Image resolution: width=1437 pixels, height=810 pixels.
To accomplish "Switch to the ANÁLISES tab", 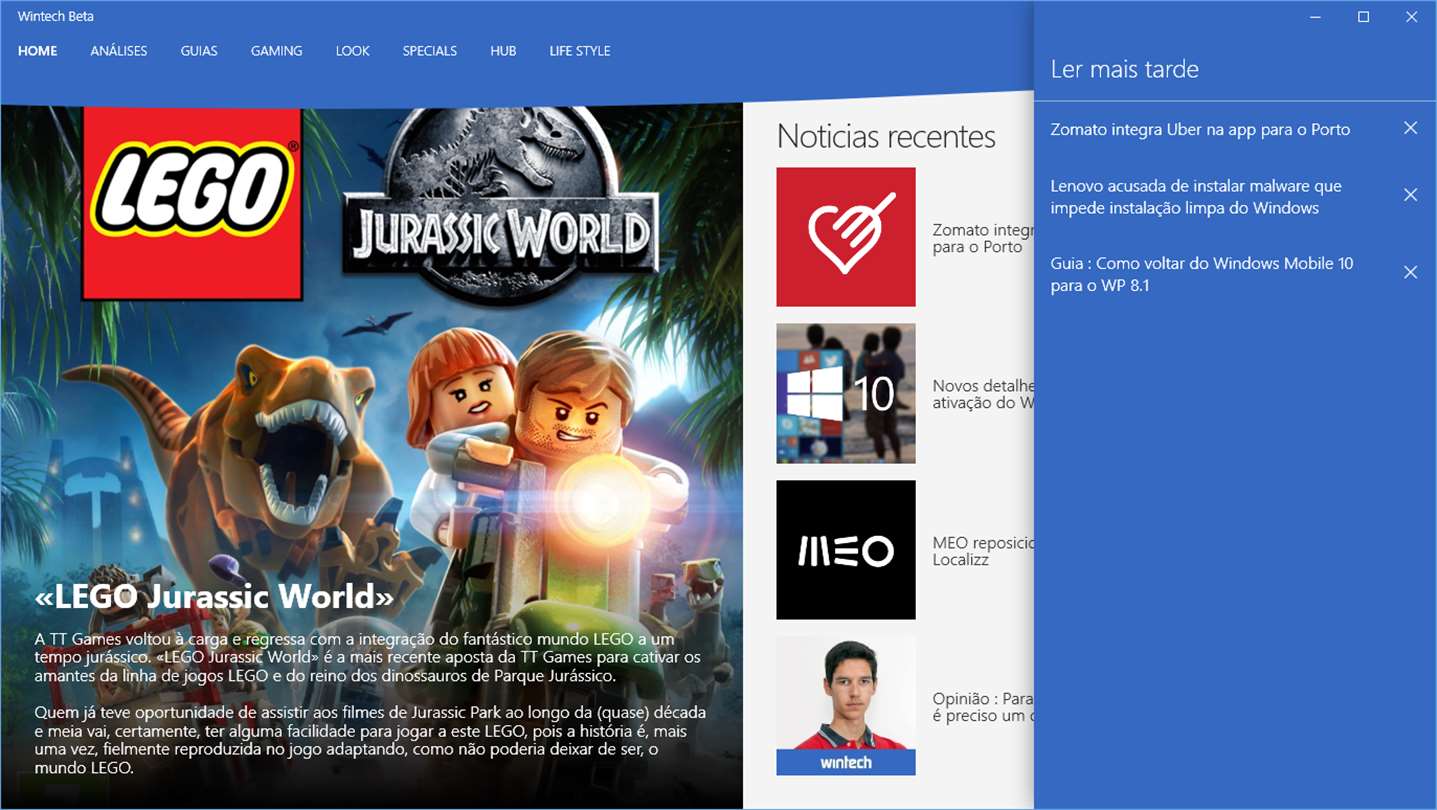I will click(119, 51).
